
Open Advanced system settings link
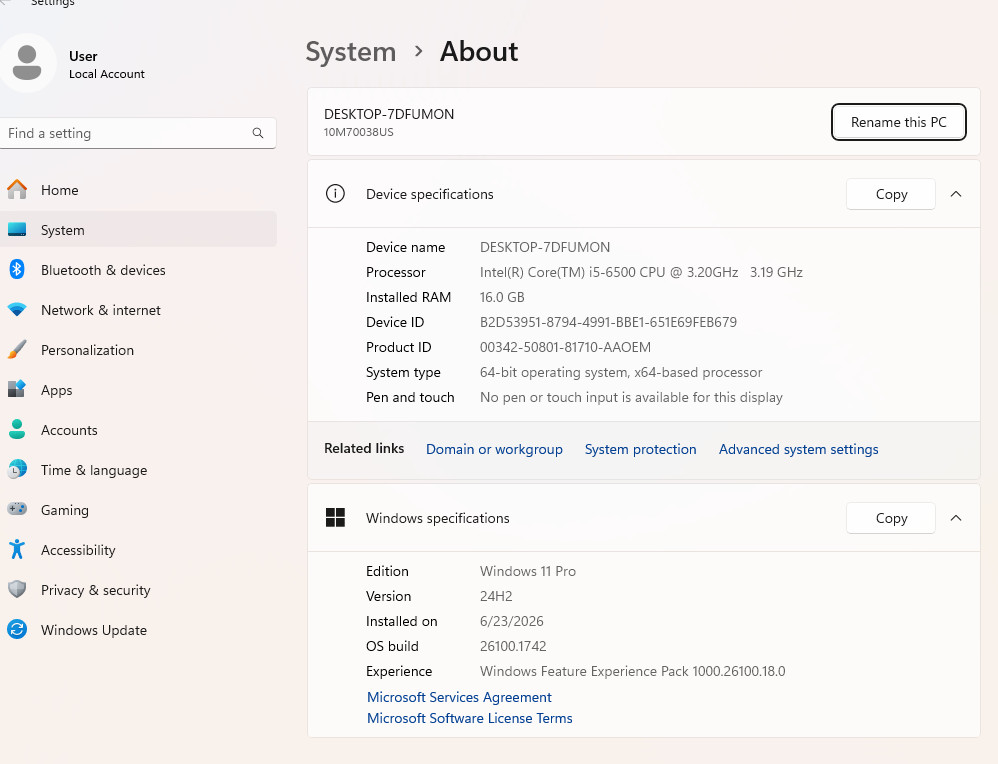pyautogui.click(x=798, y=449)
